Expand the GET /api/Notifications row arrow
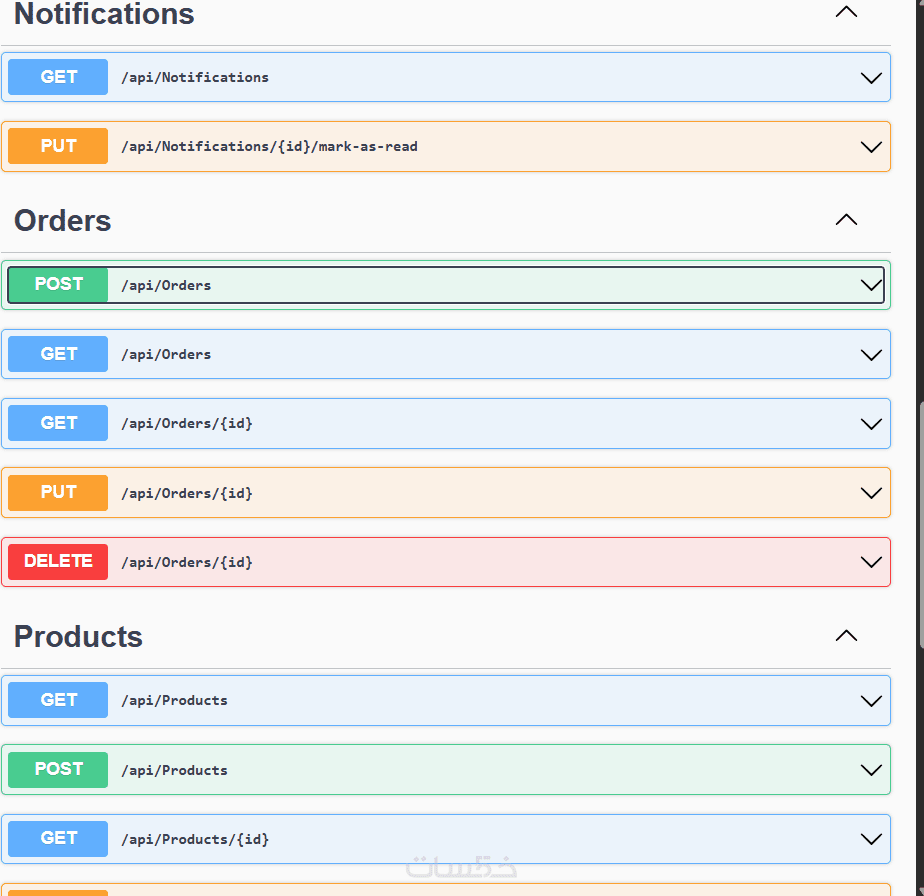This screenshot has width=924, height=896. (x=871, y=78)
